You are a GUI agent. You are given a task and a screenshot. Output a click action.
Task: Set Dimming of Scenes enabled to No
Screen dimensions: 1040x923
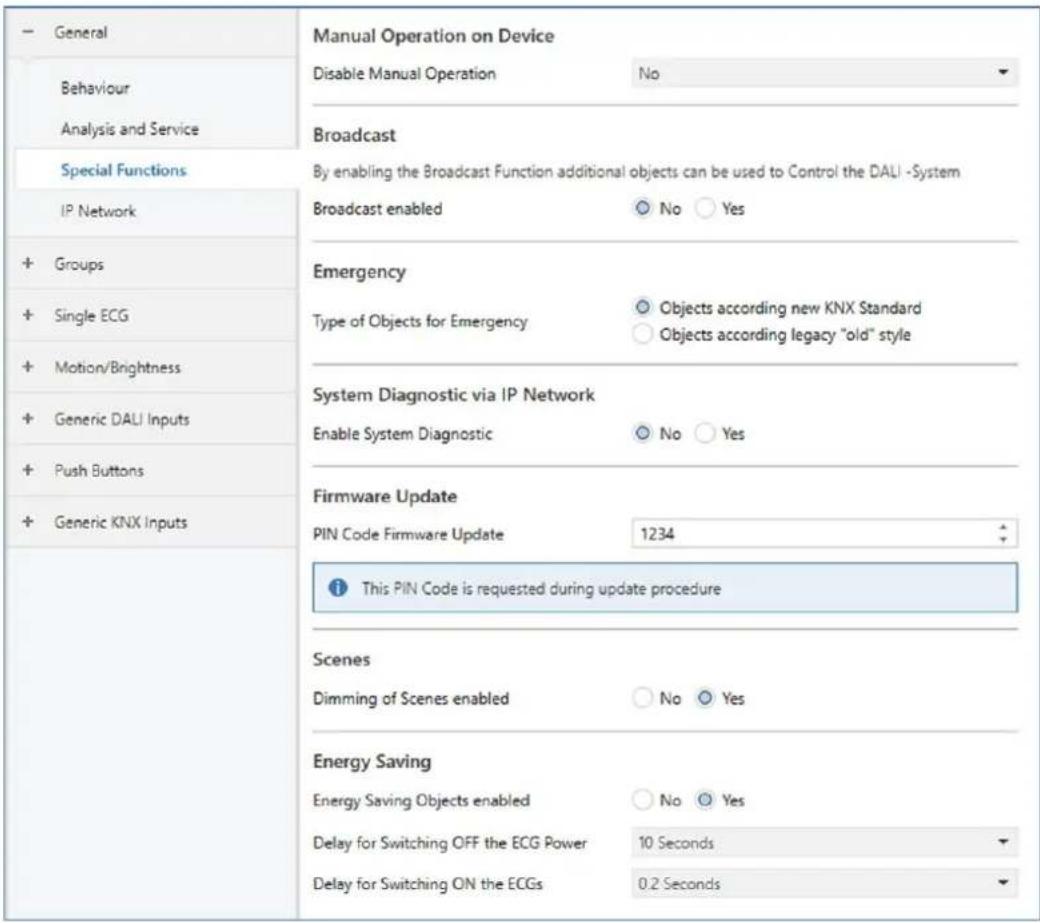click(x=643, y=698)
